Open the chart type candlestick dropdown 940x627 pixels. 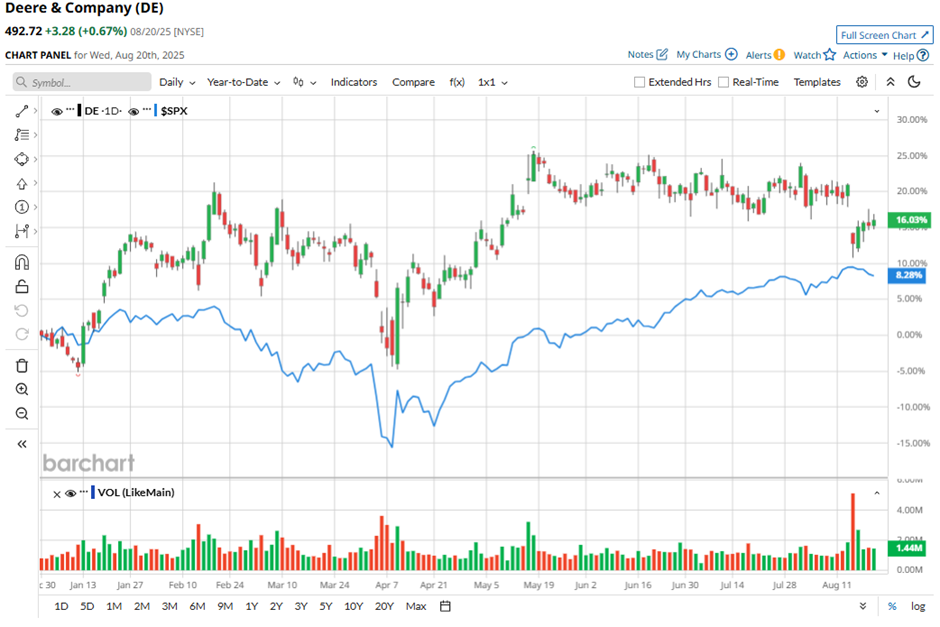pyautogui.click(x=305, y=82)
